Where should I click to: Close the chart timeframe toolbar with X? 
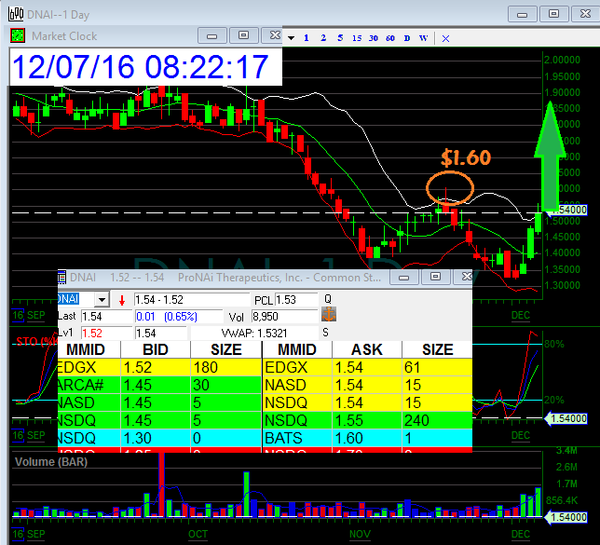(x=446, y=37)
